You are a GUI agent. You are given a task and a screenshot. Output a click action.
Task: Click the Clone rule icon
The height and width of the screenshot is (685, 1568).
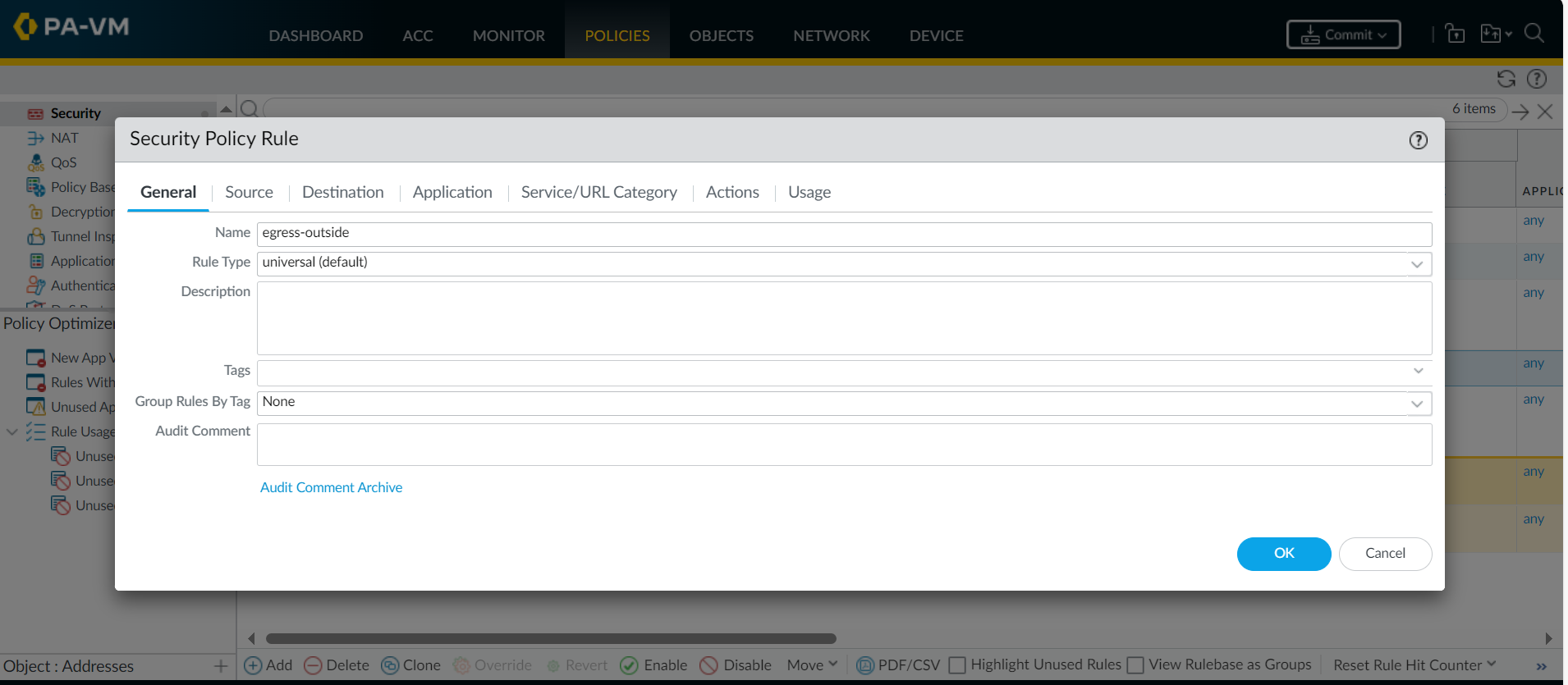[390, 665]
